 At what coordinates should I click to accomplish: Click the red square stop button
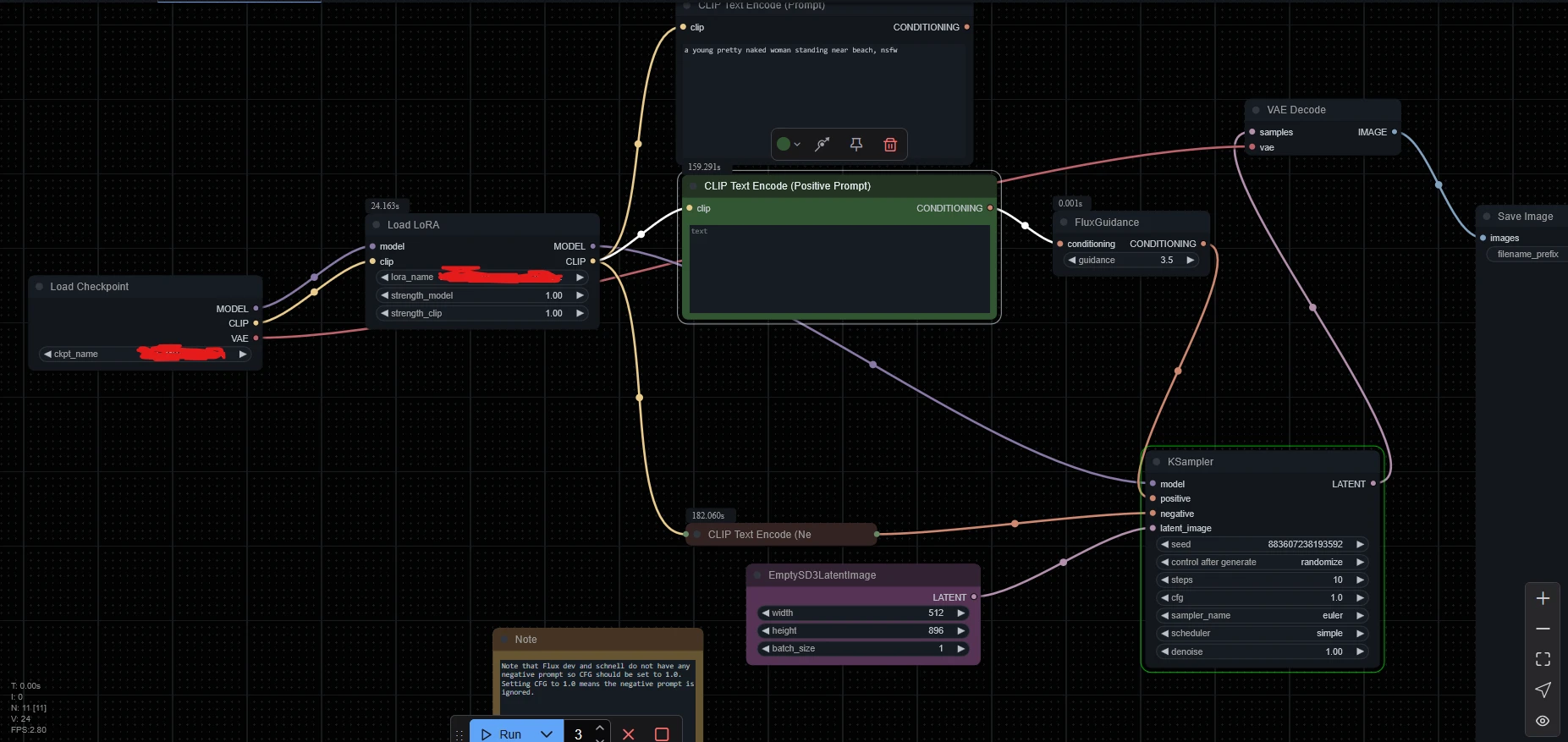point(662,734)
